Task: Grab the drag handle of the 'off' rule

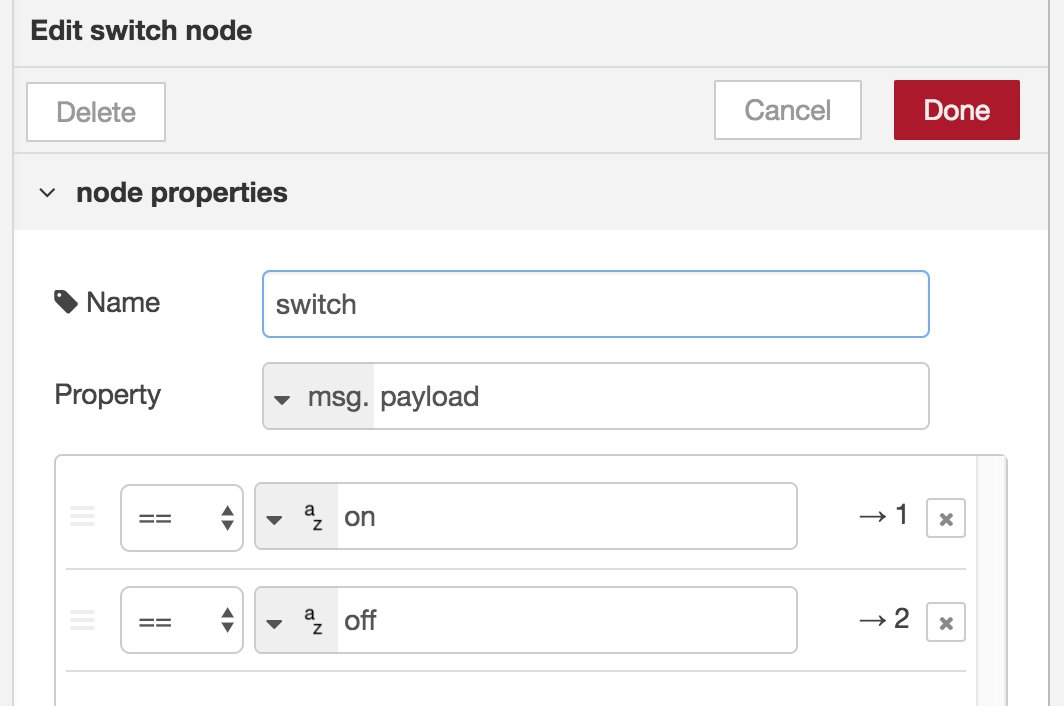Action: 82,621
